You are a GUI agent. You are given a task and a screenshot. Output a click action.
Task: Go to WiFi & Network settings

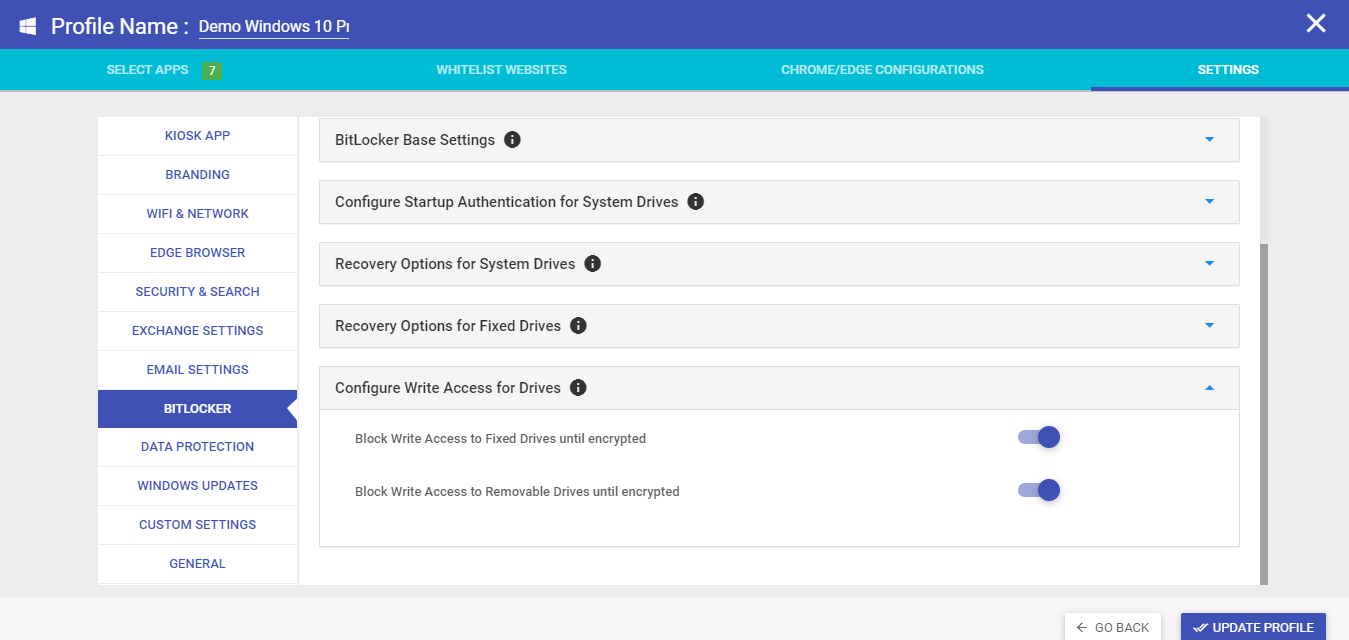[198, 214]
